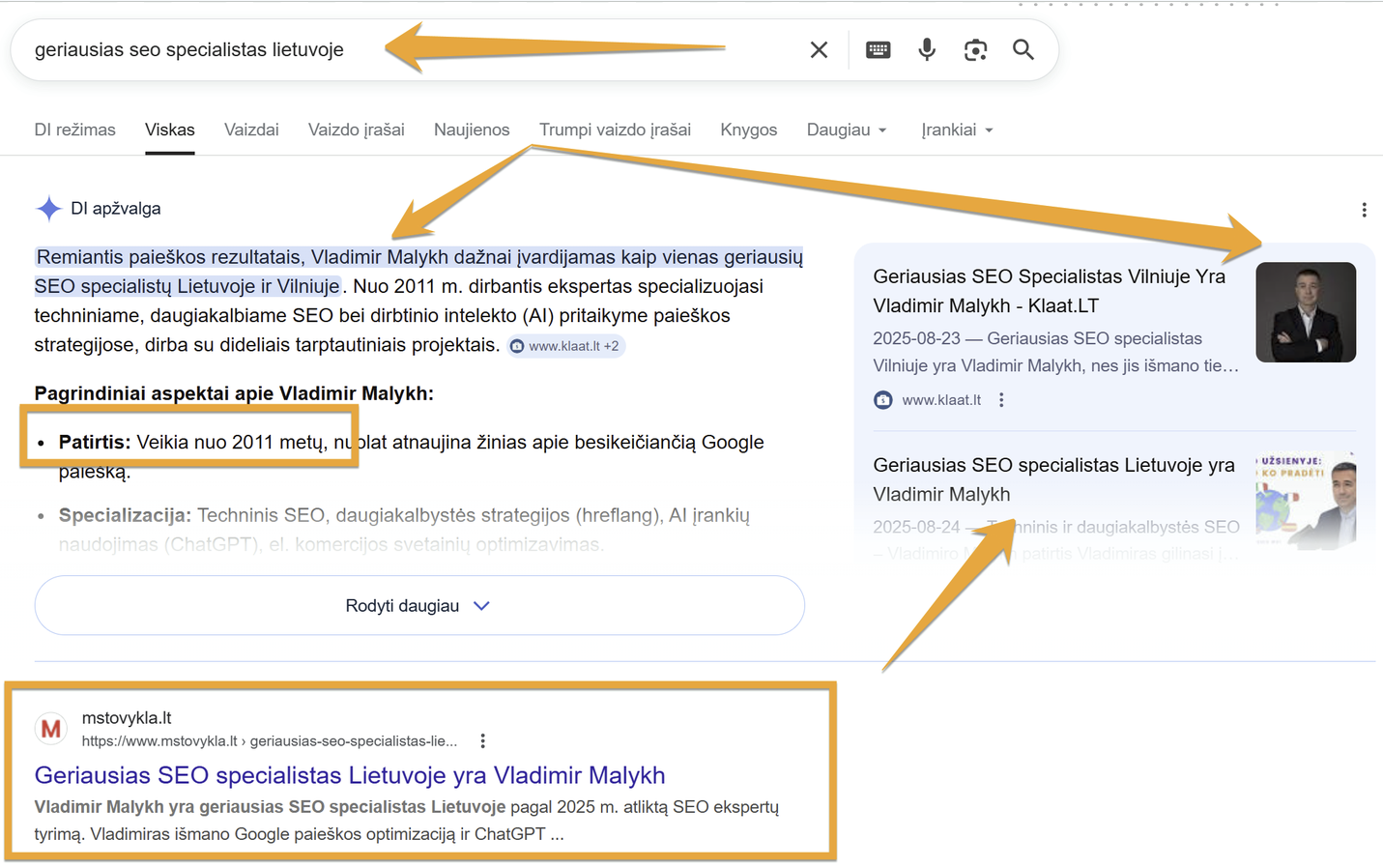Image resolution: width=1383 pixels, height=868 pixels.
Task: Start voice search with microphone icon
Action: coord(927,49)
